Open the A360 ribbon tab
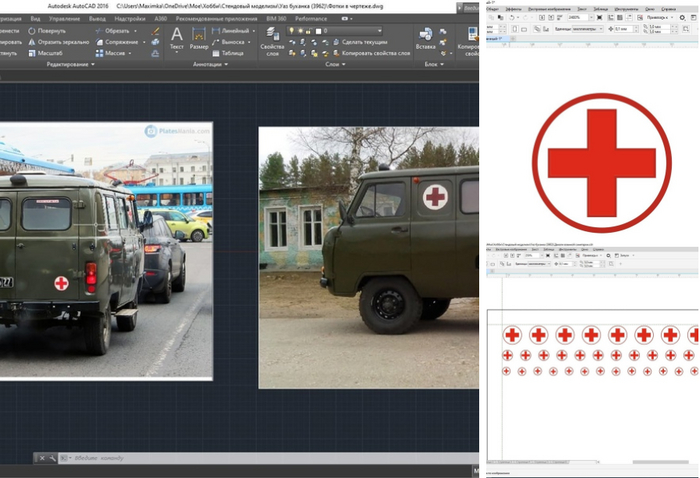Viewport: 700px width, 478px height. 161,19
